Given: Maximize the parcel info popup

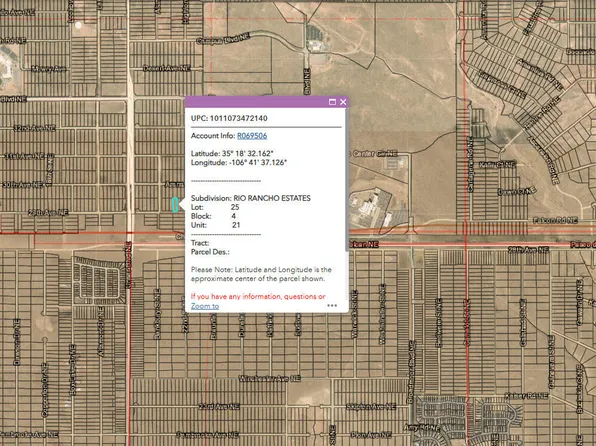Looking at the screenshot, I should [332, 102].
